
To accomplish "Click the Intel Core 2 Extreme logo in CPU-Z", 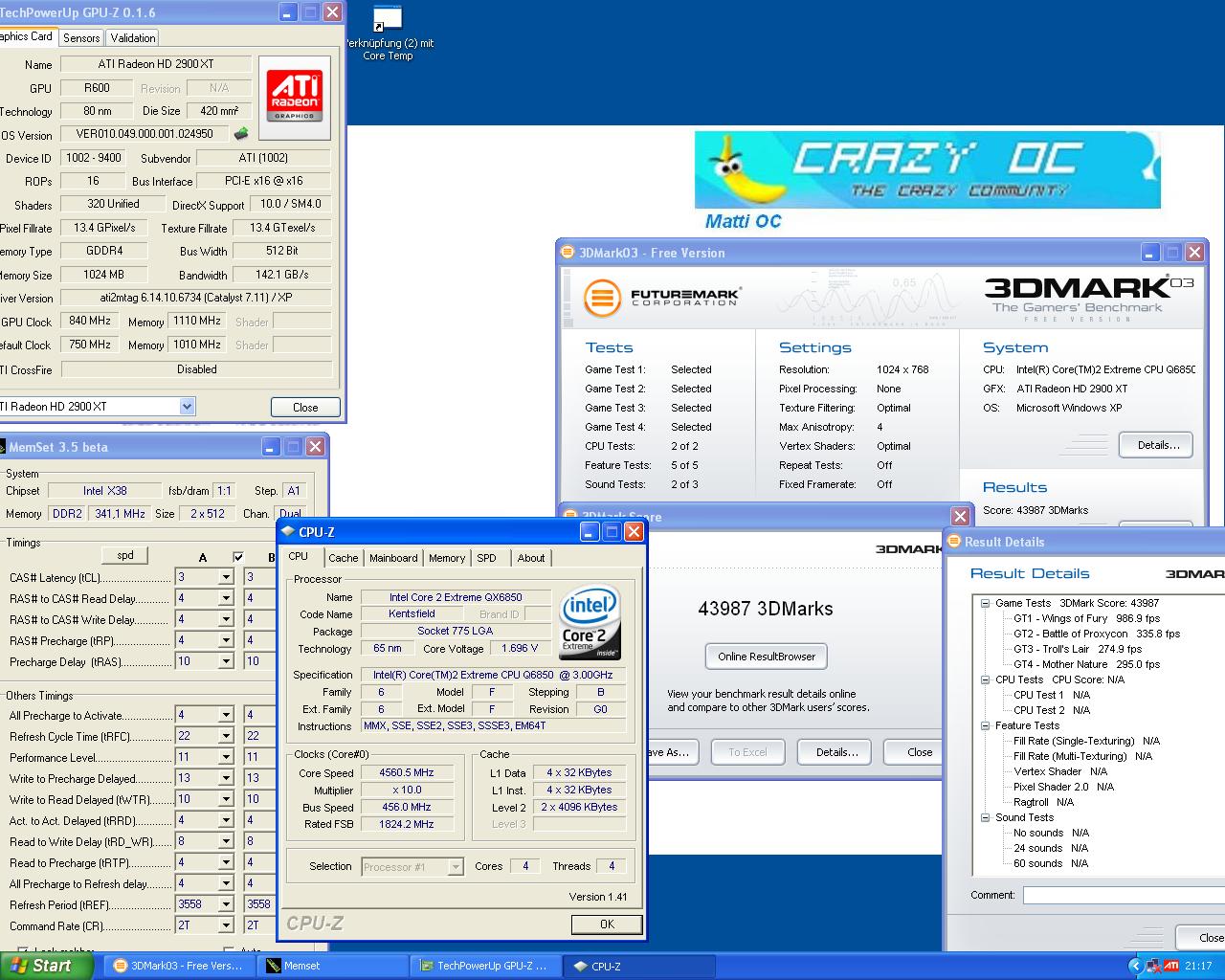I will click(590, 622).
